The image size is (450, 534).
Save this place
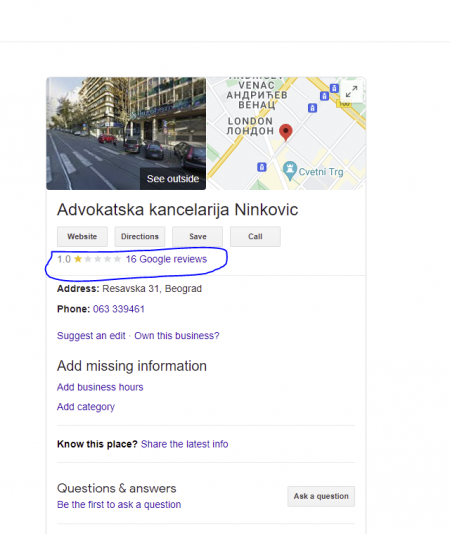coord(198,236)
